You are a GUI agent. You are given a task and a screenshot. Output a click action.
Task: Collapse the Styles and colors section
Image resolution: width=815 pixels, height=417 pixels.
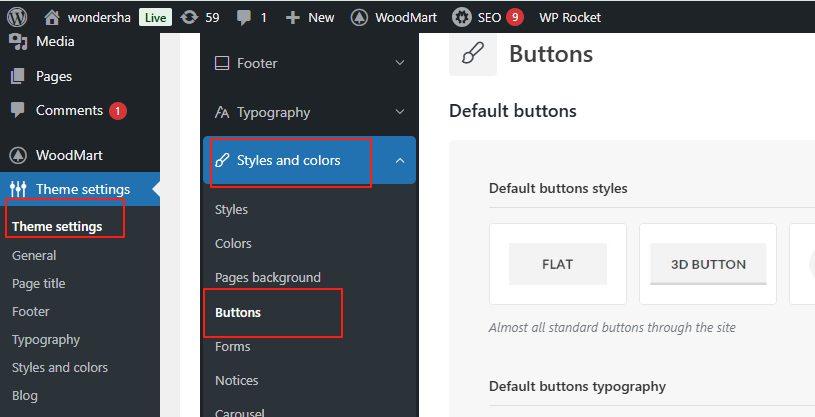400,160
